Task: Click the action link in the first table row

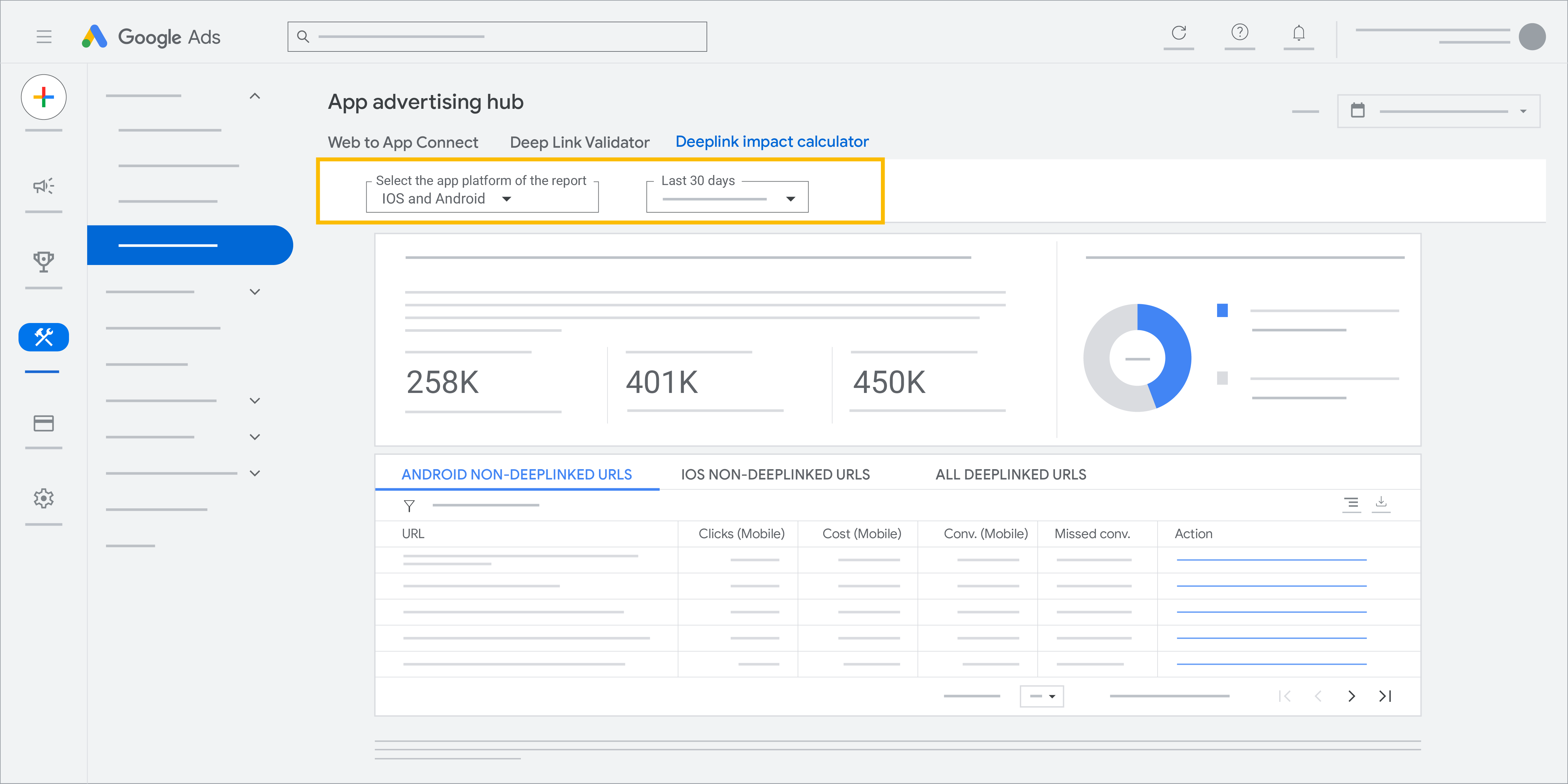Action: pyautogui.click(x=1271, y=559)
